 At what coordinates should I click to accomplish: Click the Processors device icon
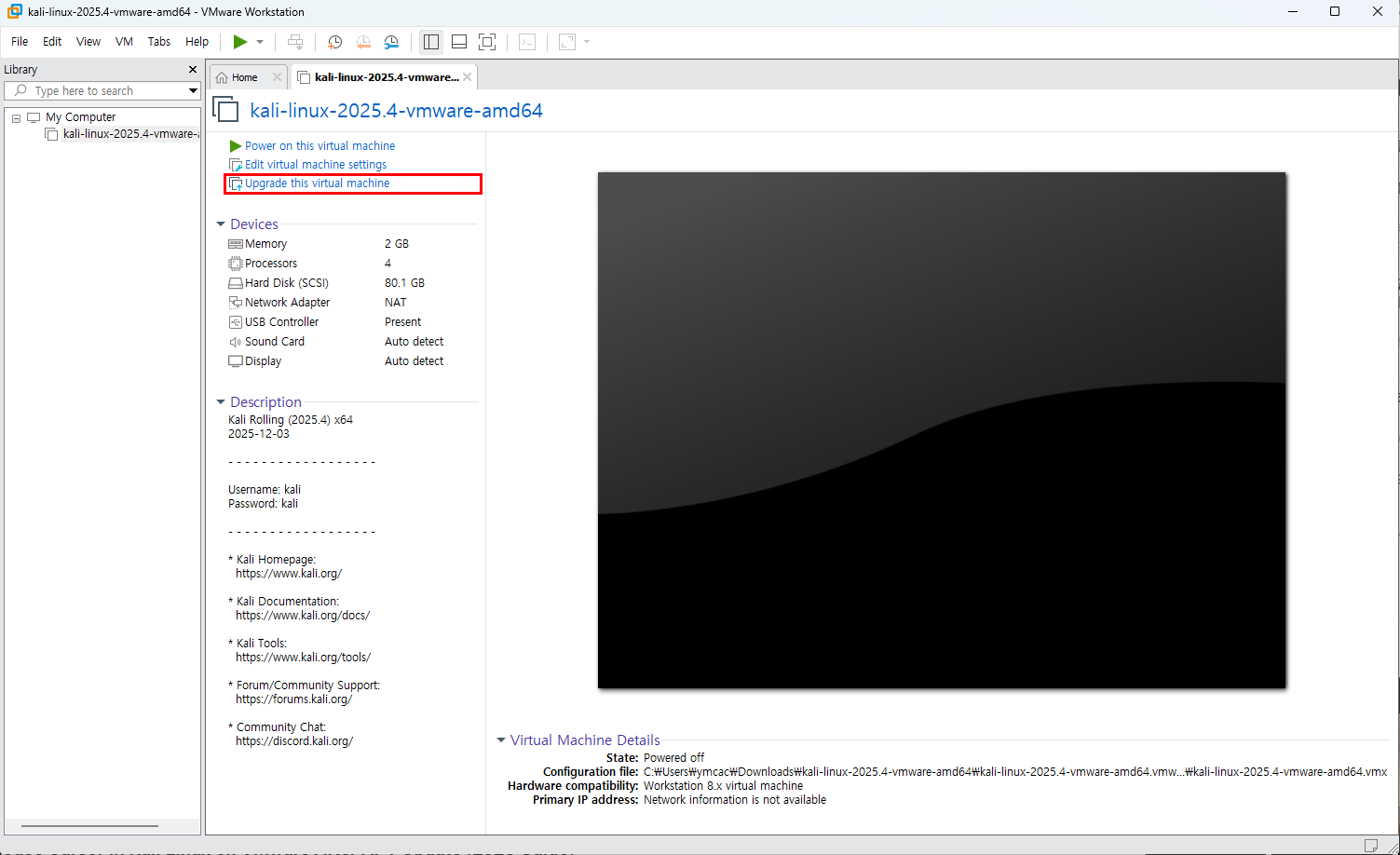point(236,264)
